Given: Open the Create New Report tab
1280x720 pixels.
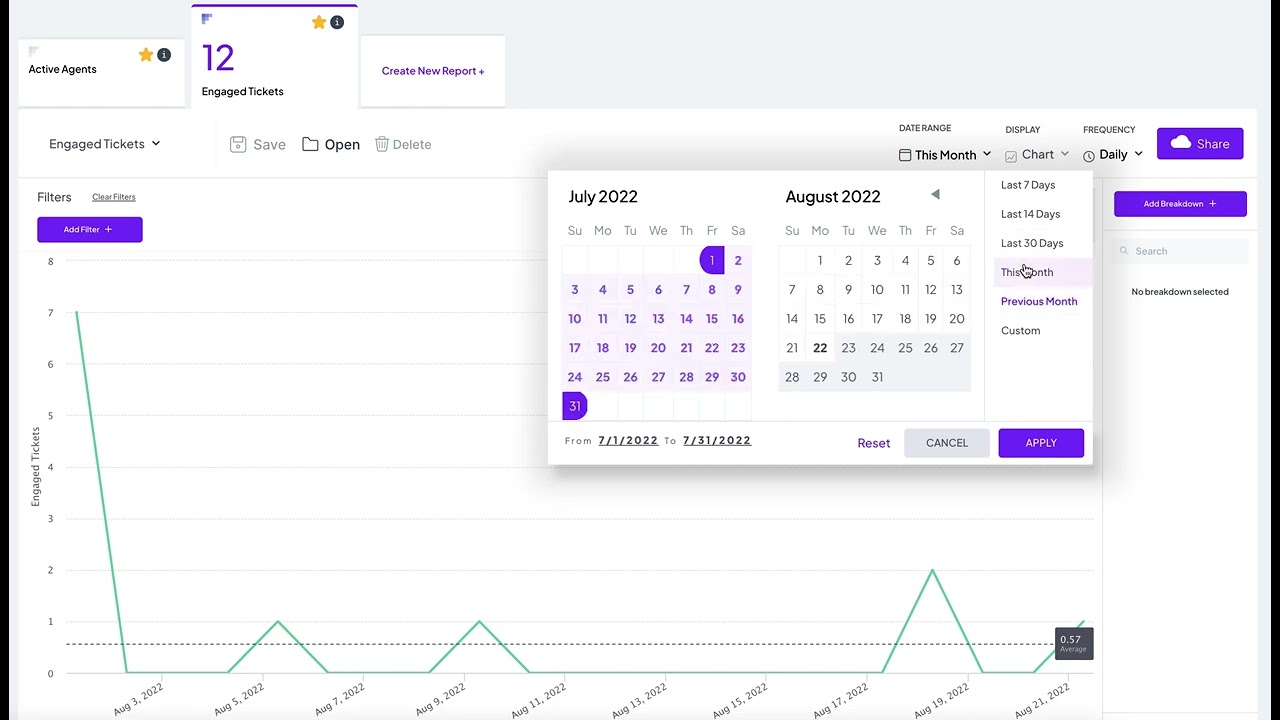Looking at the screenshot, I should tap(433, 71).
